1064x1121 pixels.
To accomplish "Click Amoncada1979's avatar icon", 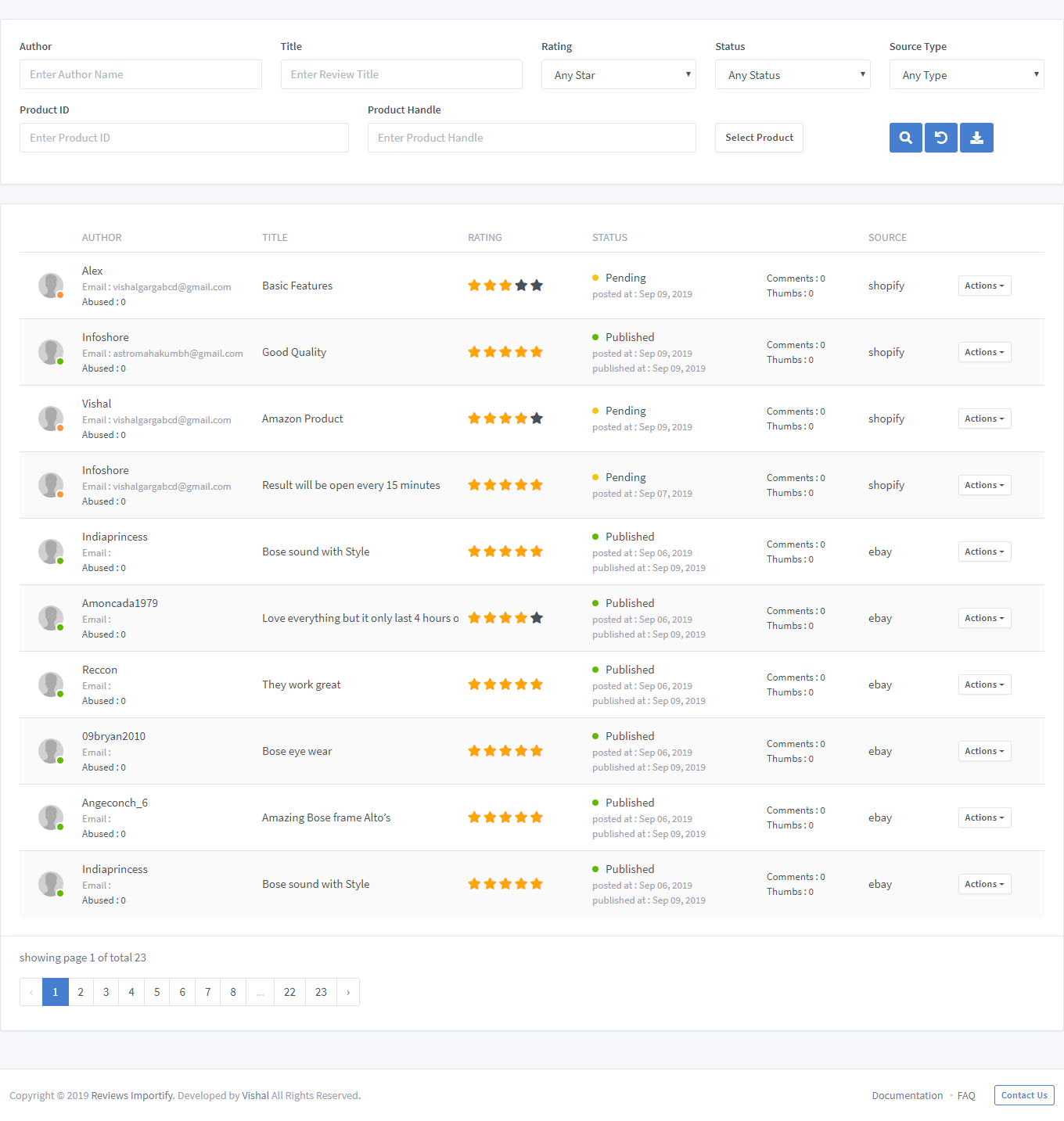I will pos(51,618).
